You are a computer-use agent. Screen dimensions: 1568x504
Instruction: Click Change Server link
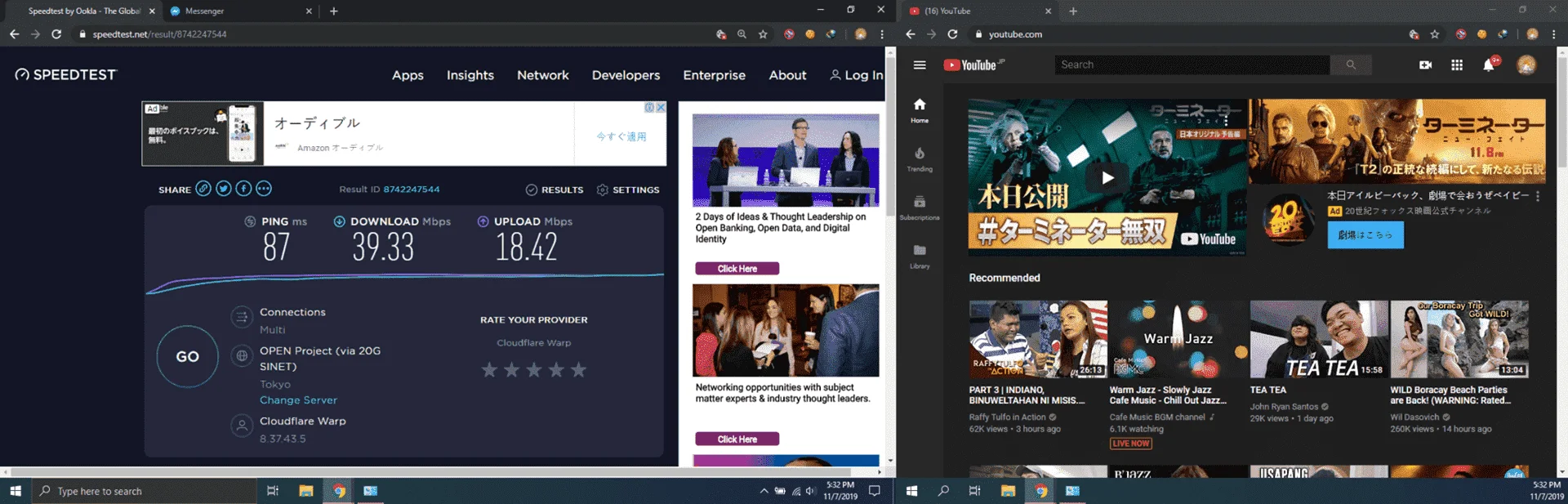click(x=298, y=400)
